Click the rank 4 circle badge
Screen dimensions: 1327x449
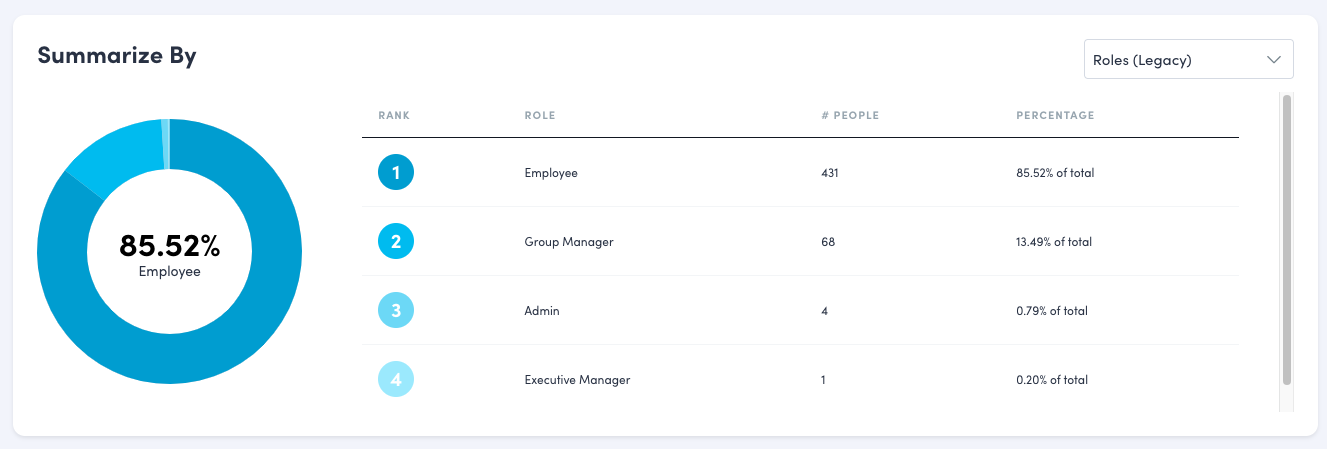[x=396, y=380]
